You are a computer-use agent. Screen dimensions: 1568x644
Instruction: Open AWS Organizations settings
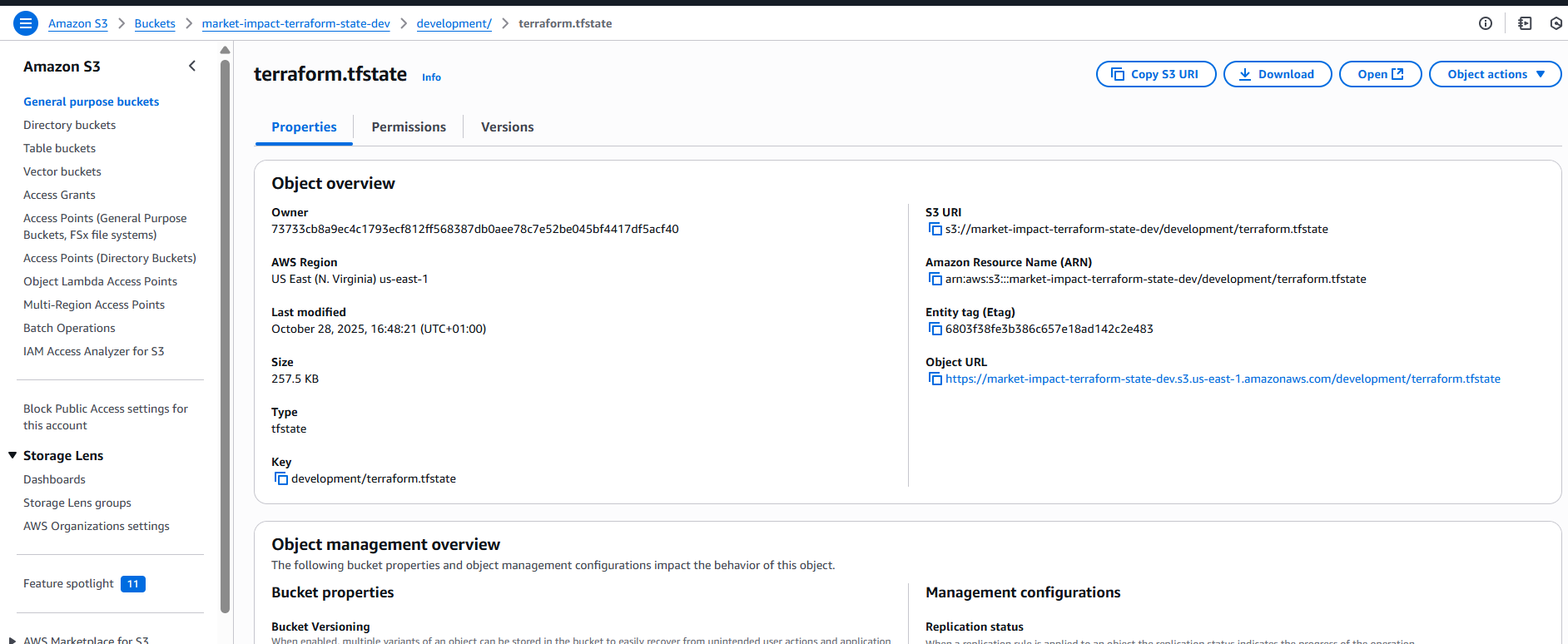click(x=97, y=526)
